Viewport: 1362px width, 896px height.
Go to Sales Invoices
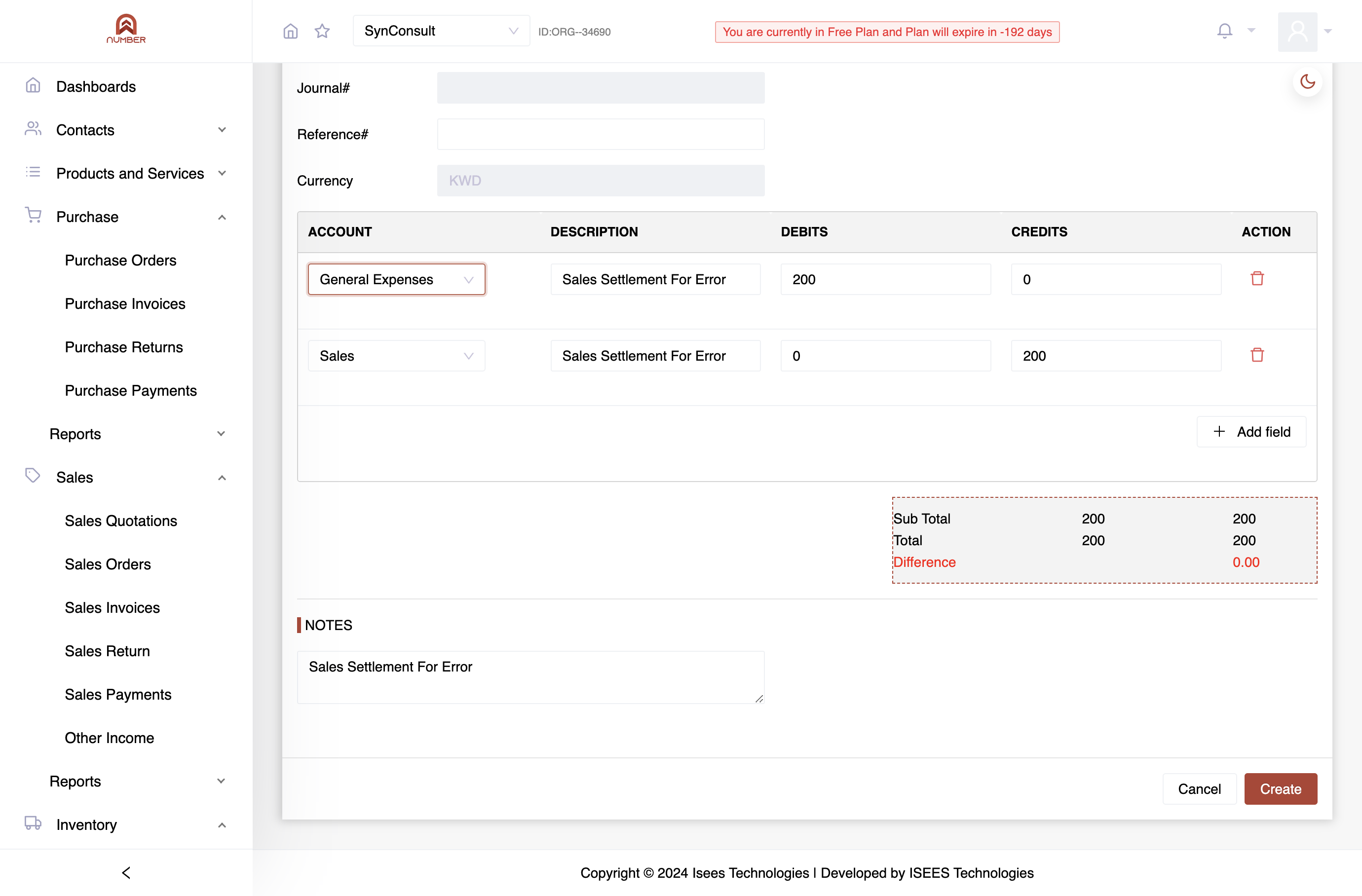click(x=112, y=608)
